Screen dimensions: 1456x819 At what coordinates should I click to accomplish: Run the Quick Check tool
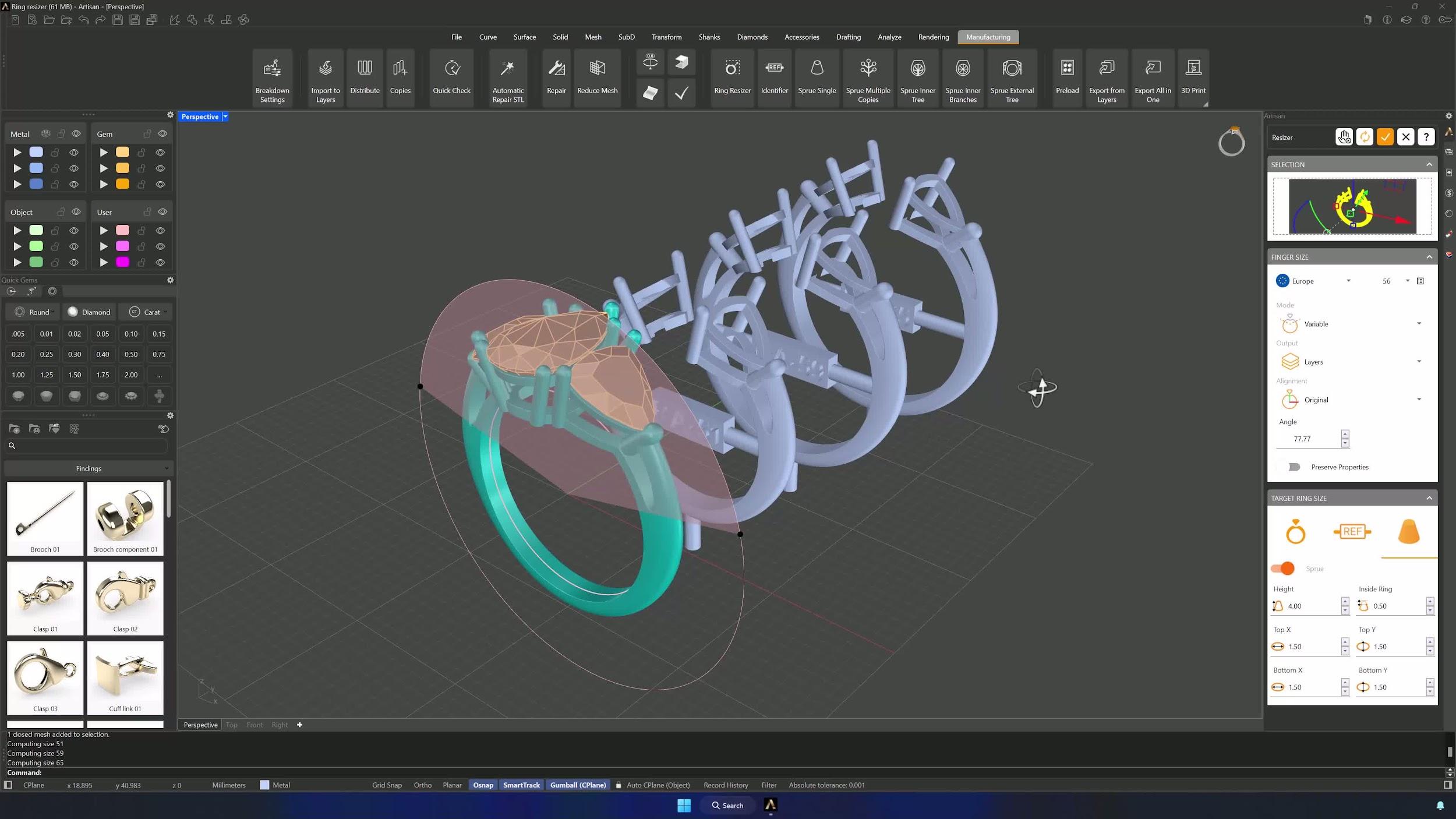click(x=451, y=79)
